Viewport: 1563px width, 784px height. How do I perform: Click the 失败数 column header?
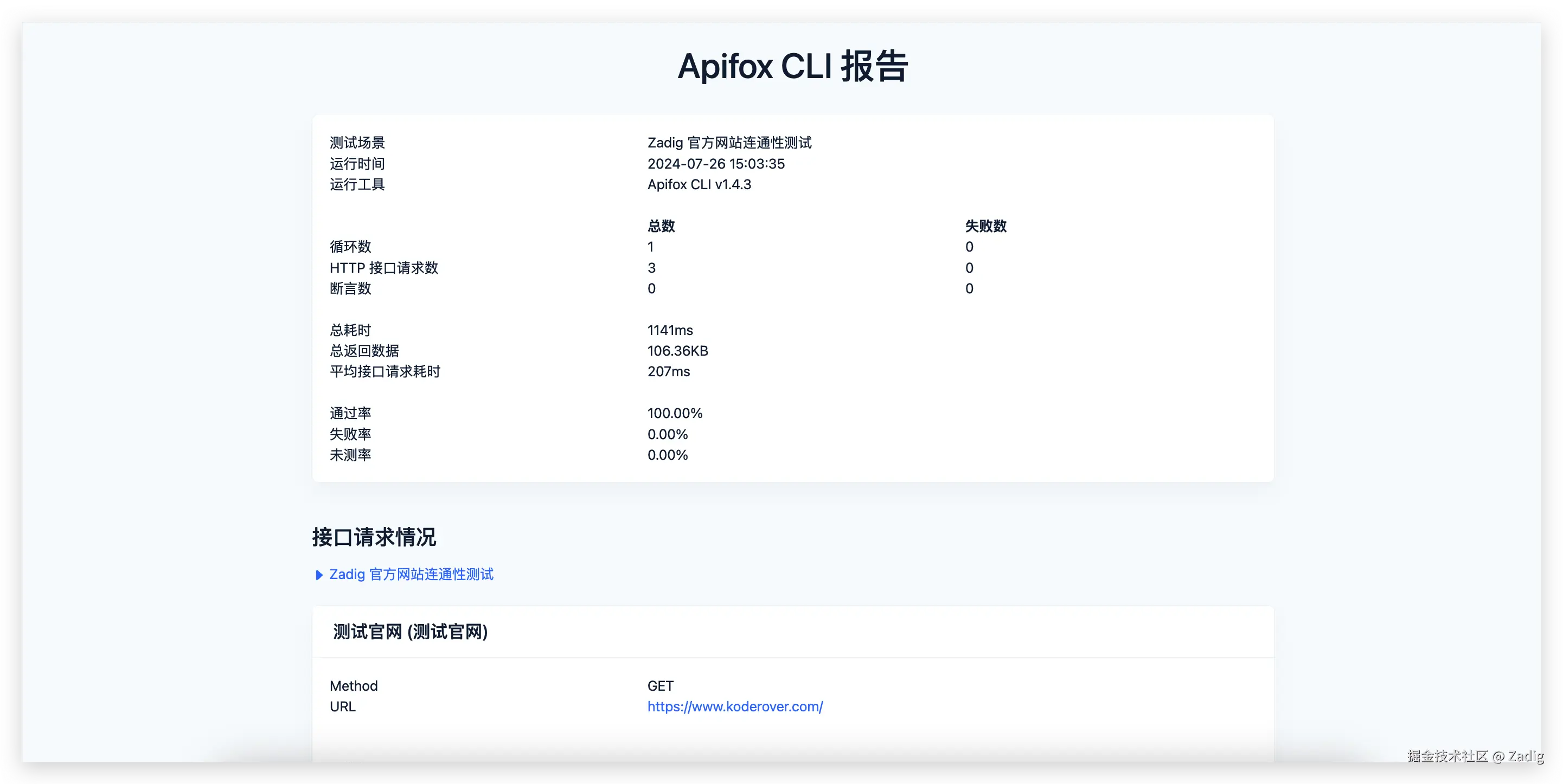click(x=985, y=226)
